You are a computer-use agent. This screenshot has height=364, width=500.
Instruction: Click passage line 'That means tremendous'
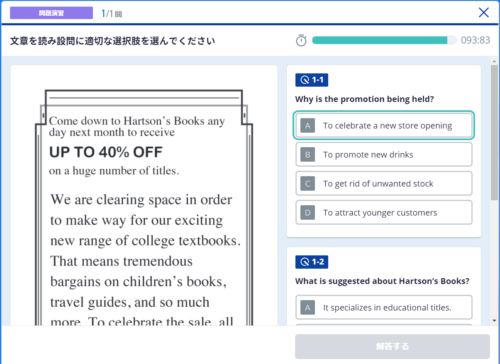[x=121, y=261]
